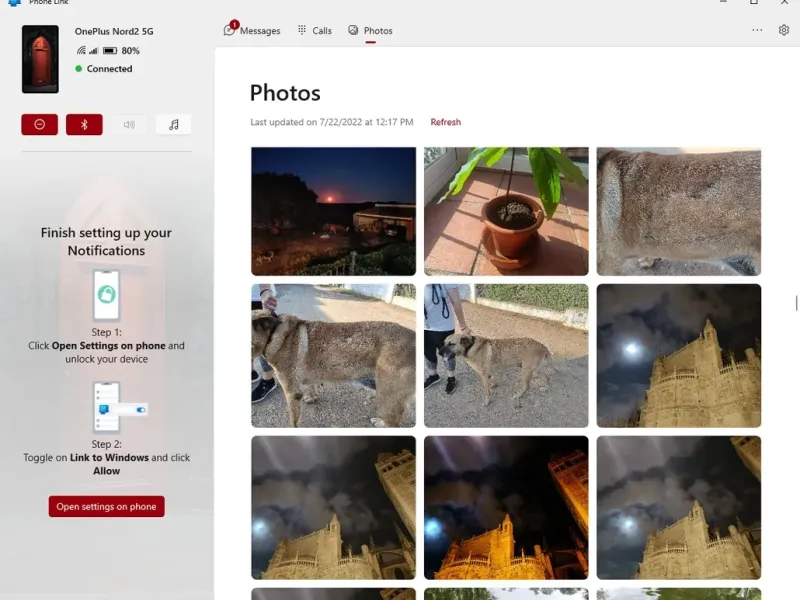Maximize the Phone Link window
The height and width of the screenshot is (600, 800).
click(x=754, y=2)
